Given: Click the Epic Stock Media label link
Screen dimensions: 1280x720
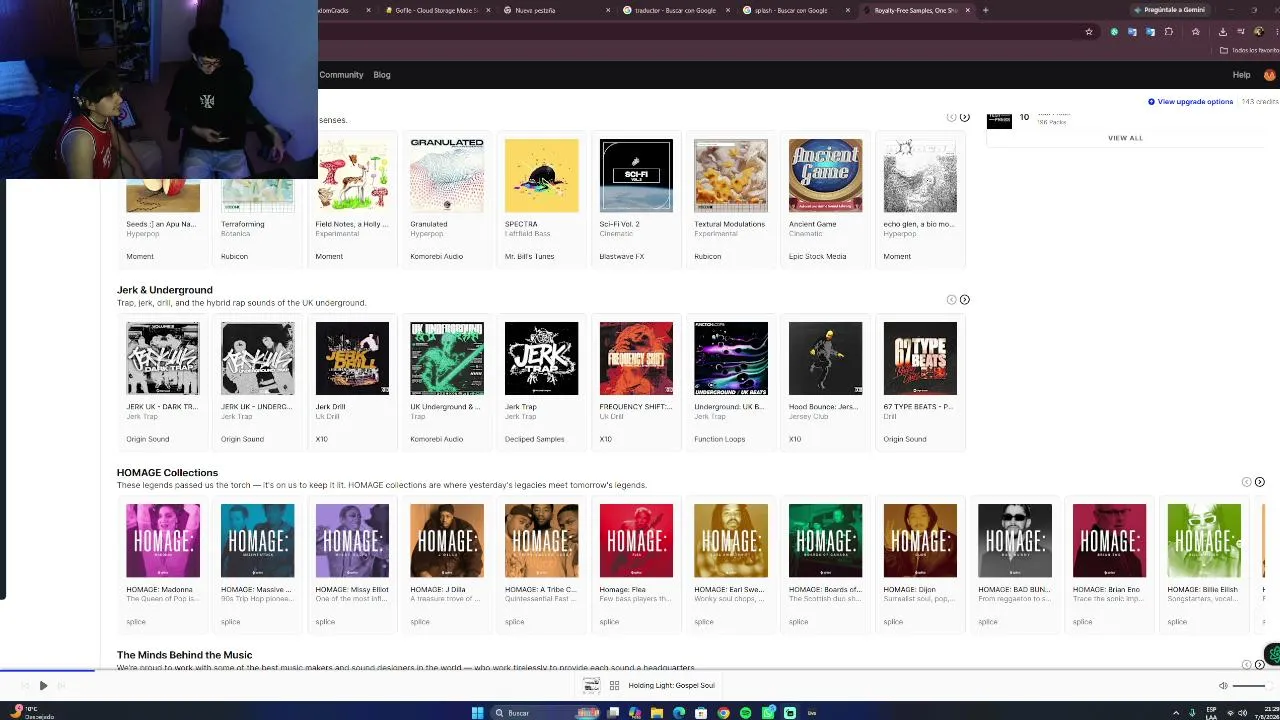Looking at the screenshot, I should coord(817,256).
